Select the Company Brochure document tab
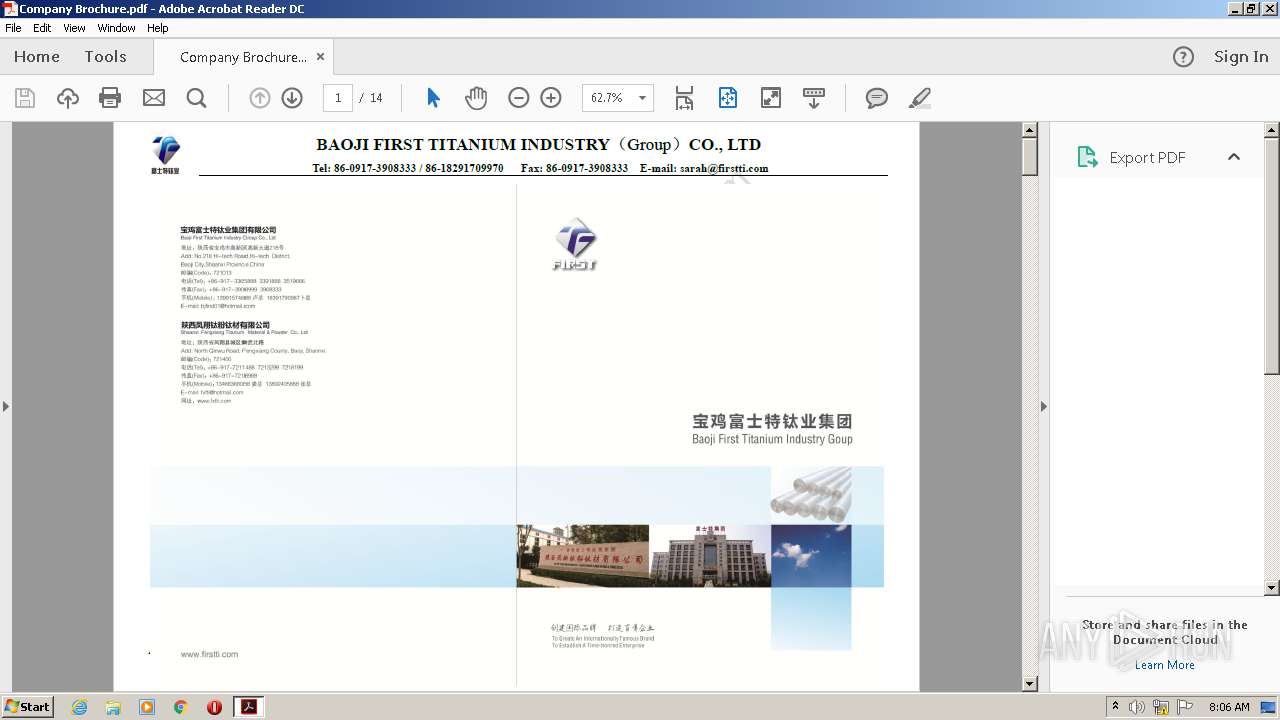 click(243, 57)
